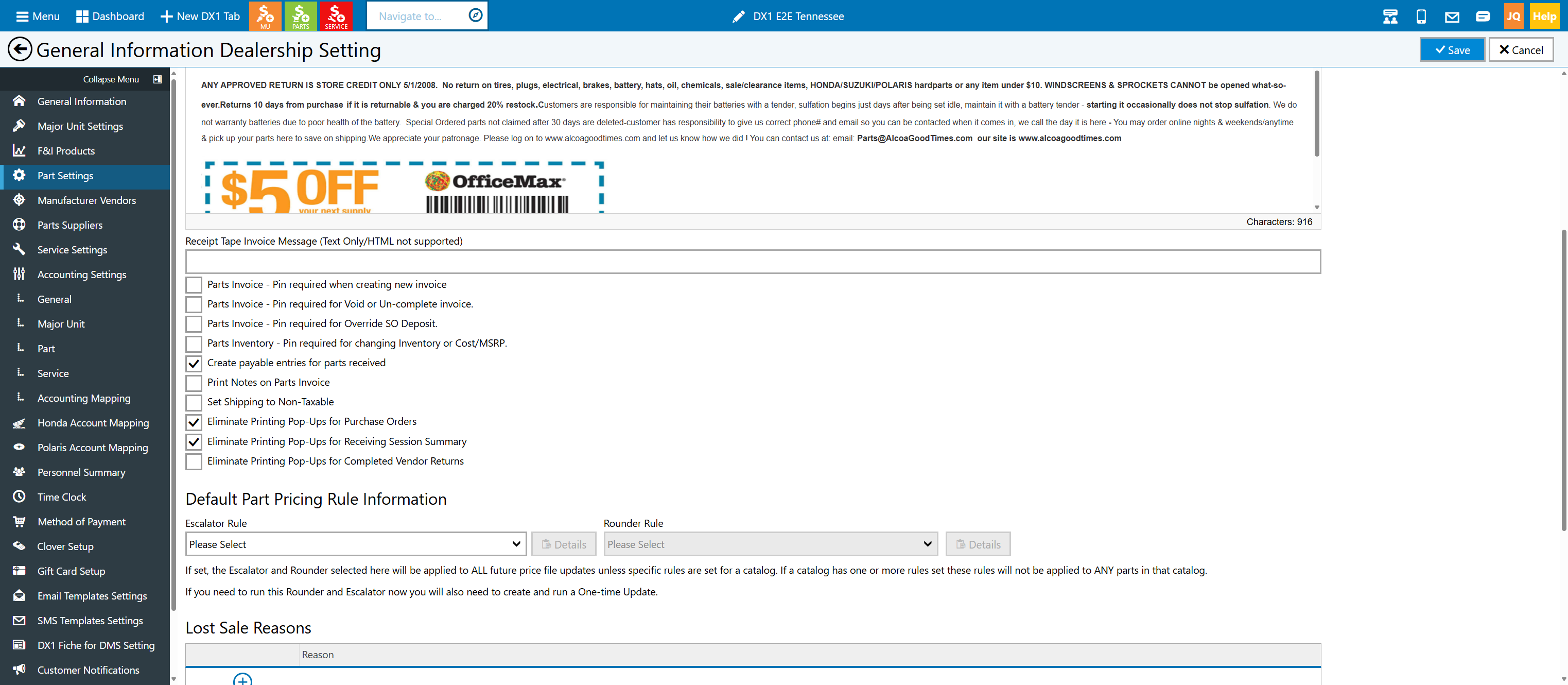Viewport: 1568px width, 685px height.
Task: Check Set Shipping to Non-Taxable
Action: tap(194, 402)
